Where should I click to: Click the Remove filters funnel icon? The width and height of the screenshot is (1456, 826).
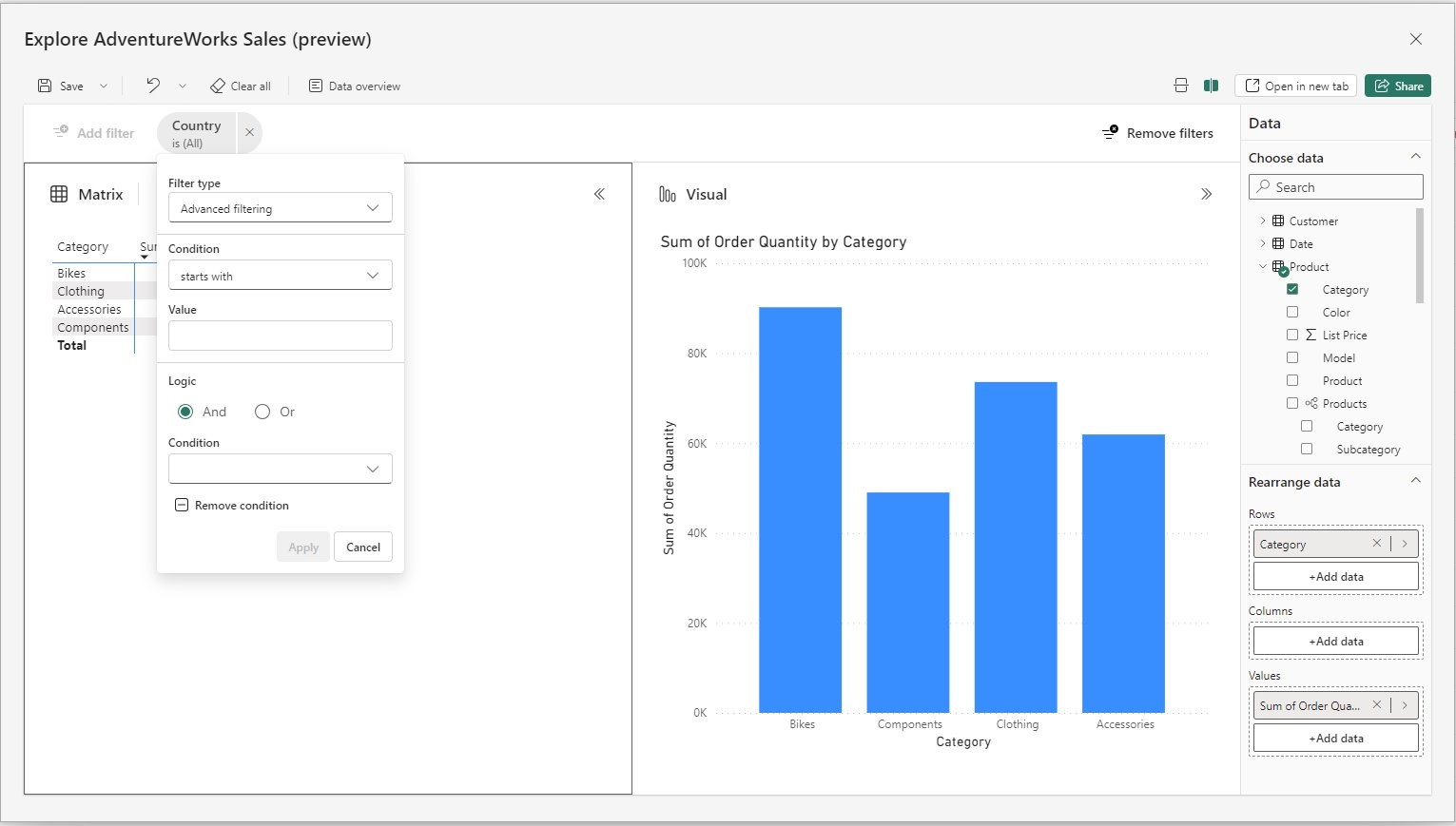(1110, 132)
